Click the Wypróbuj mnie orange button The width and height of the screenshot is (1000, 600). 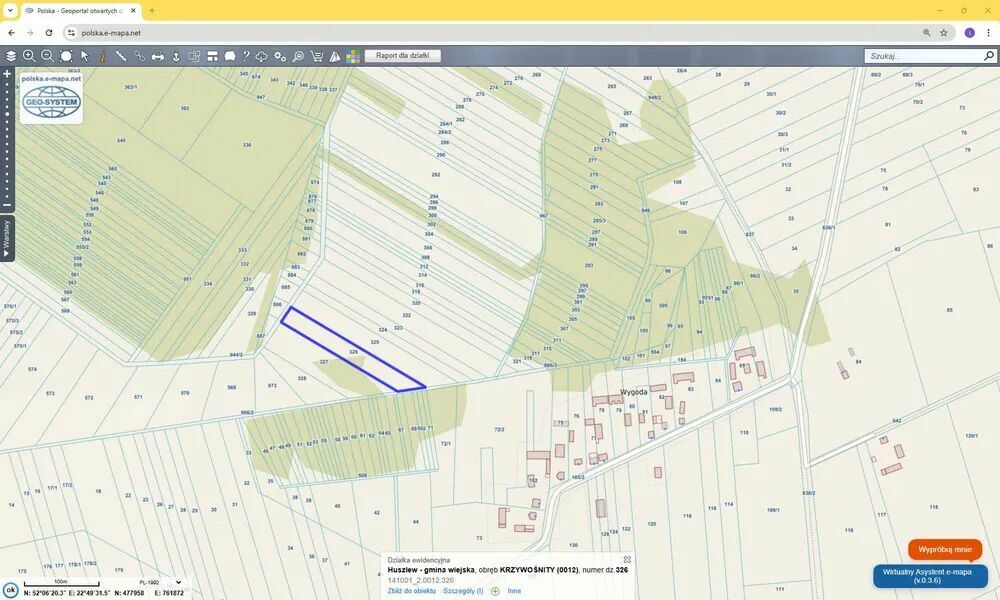[x=944, y=549]
